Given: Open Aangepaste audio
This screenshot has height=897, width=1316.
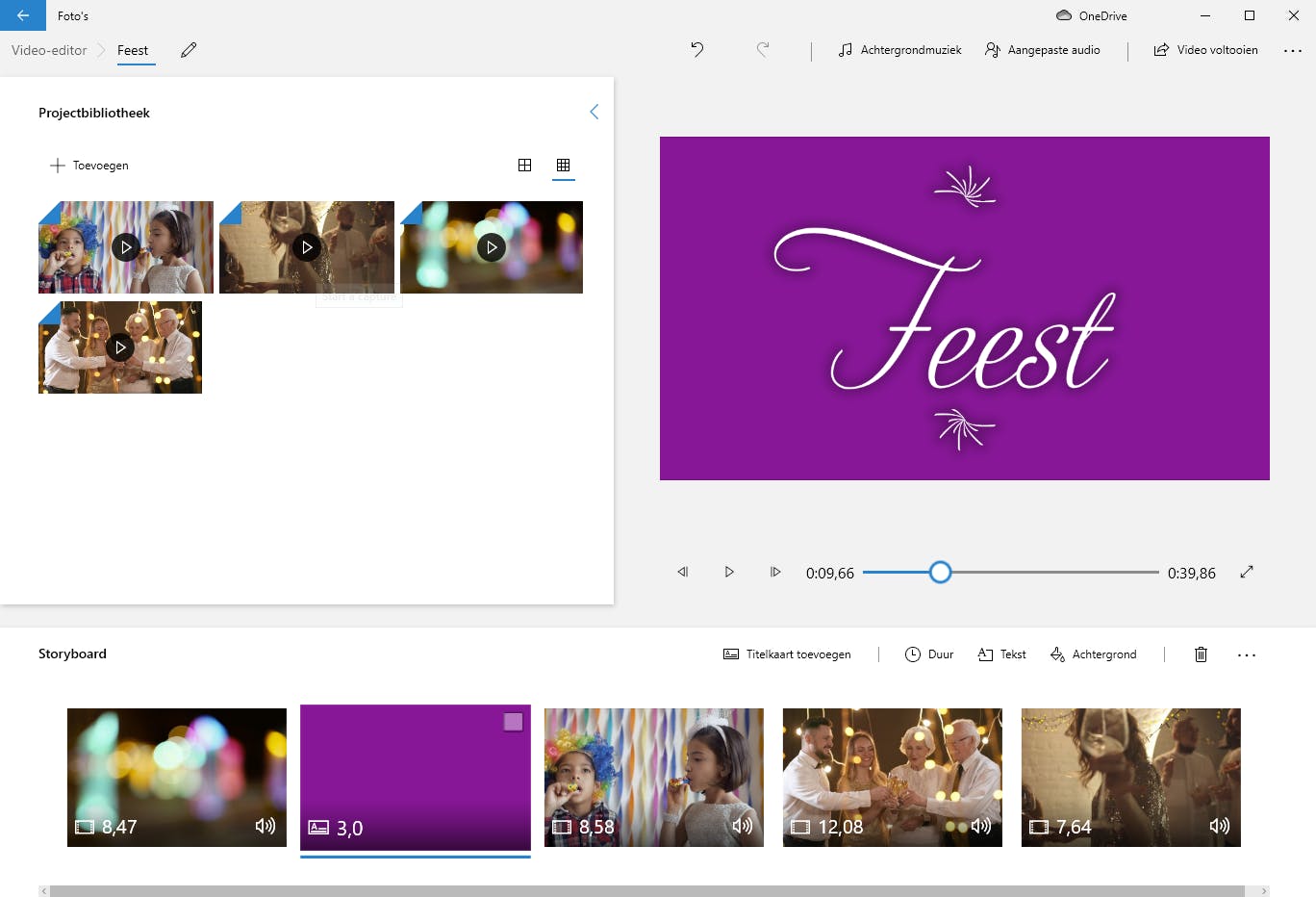Looking at the screenshot, I should [1043, 50].
